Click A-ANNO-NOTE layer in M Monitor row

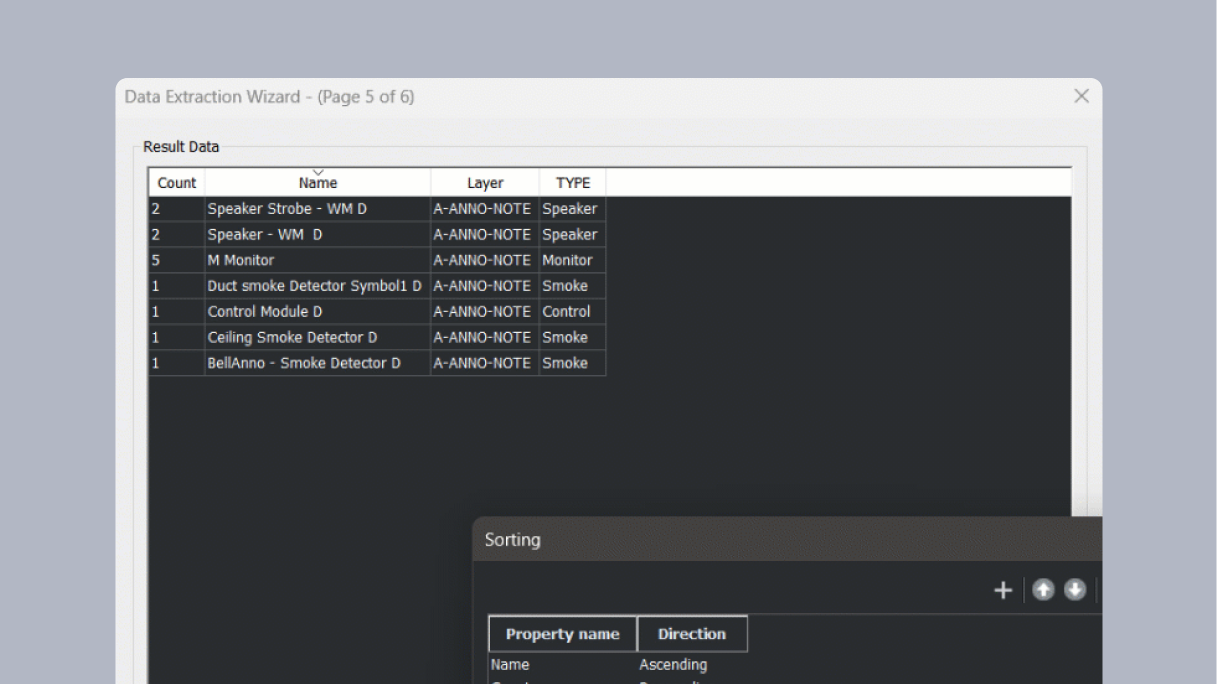[x=485, y=260]
